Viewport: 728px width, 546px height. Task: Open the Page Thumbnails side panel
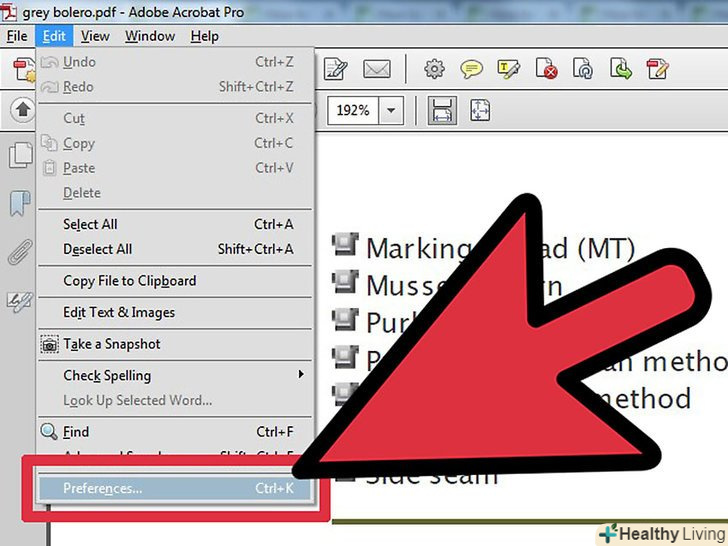pos(21,155)
